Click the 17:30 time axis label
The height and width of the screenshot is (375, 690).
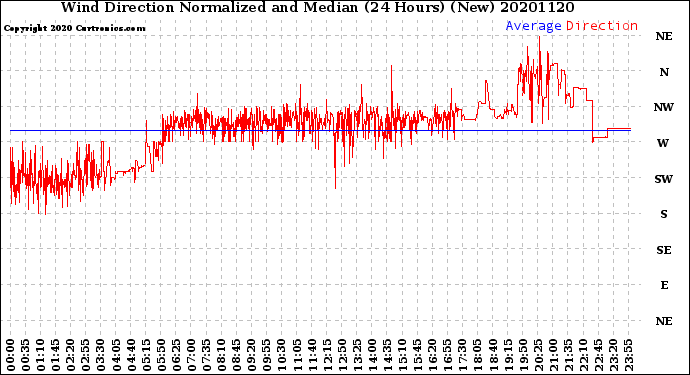pos(462,355)
